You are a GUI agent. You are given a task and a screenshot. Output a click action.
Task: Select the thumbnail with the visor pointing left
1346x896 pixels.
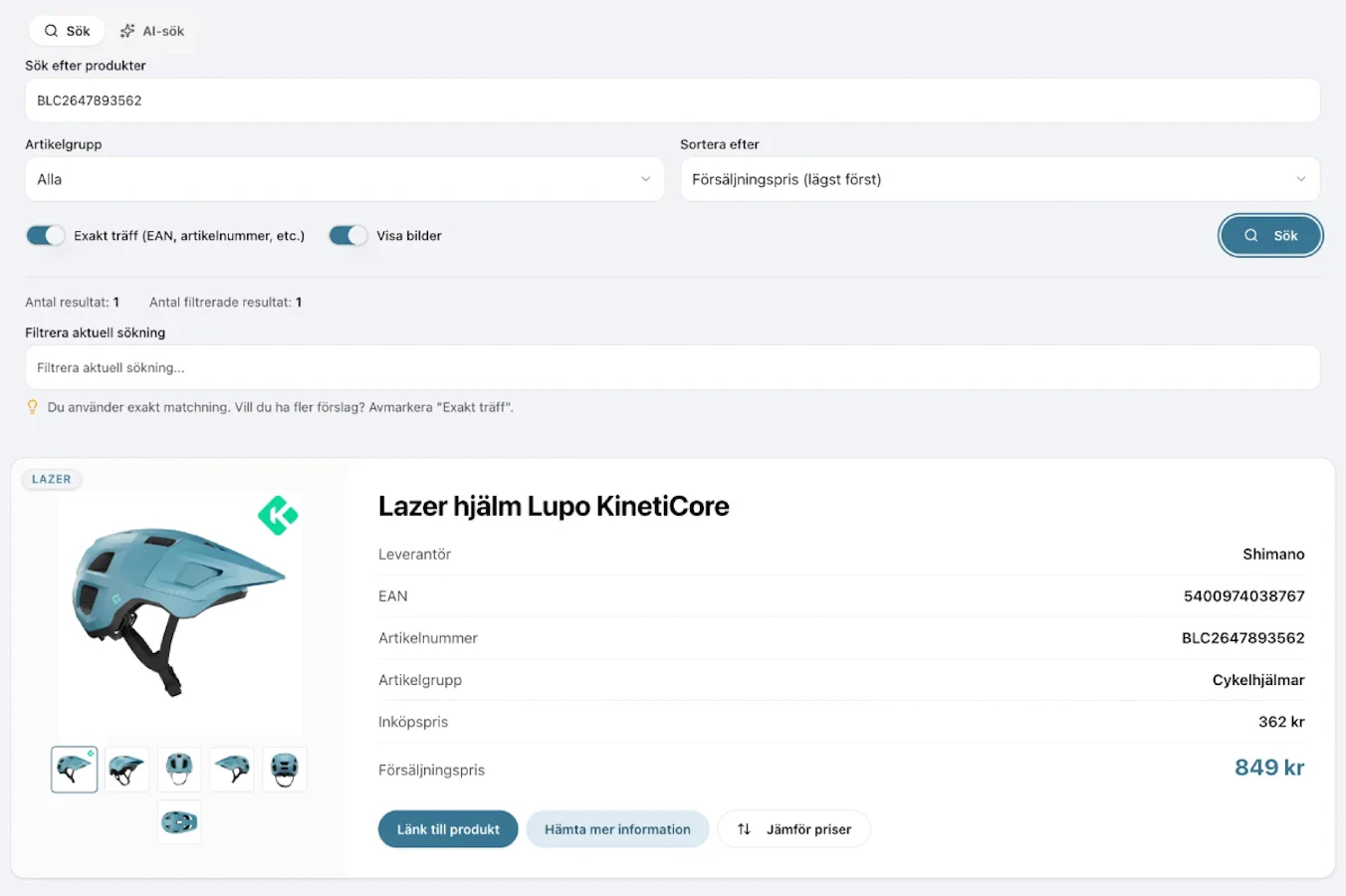[x=232, y=770]
